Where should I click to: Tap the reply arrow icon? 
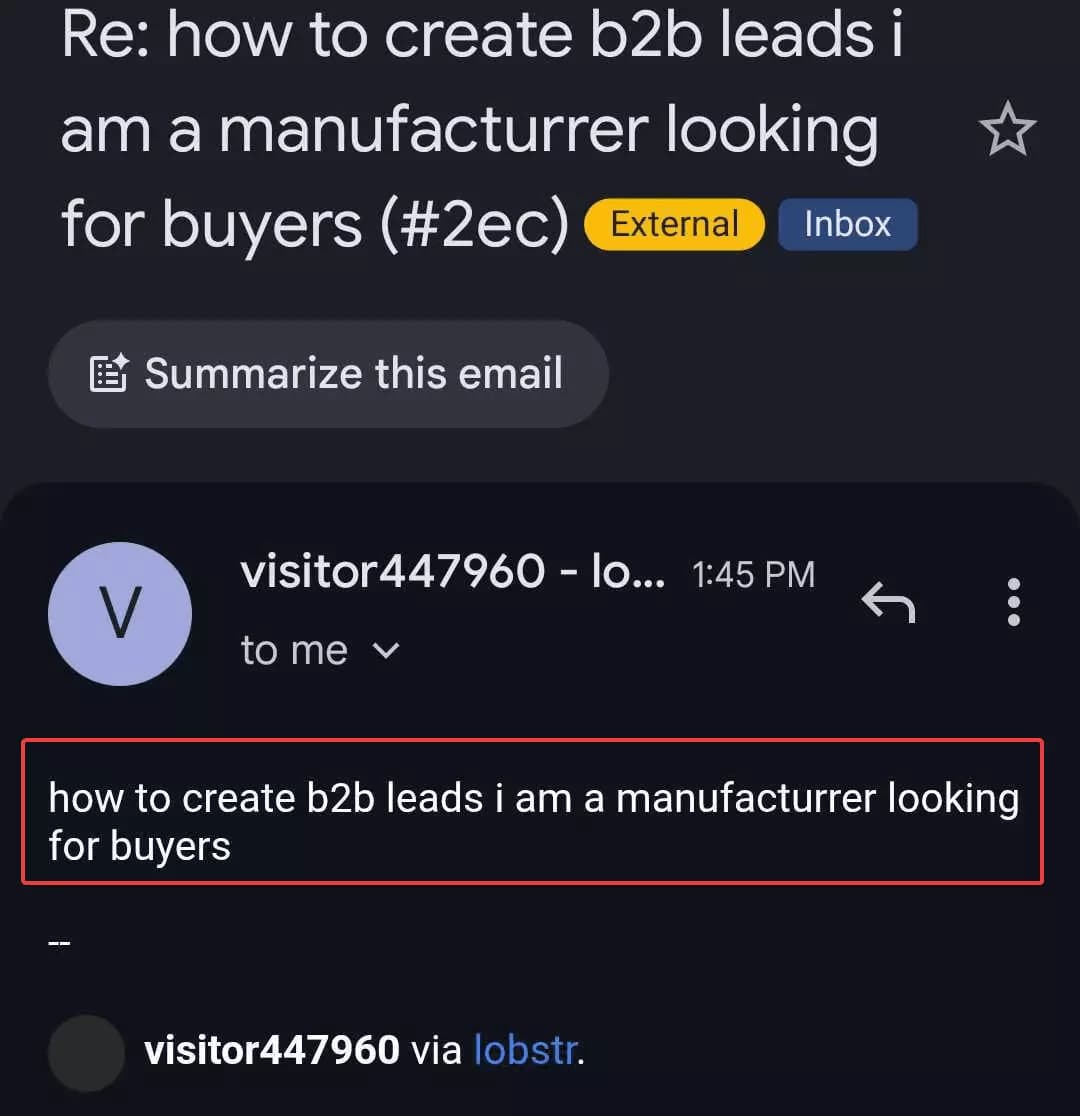[888, 602]
